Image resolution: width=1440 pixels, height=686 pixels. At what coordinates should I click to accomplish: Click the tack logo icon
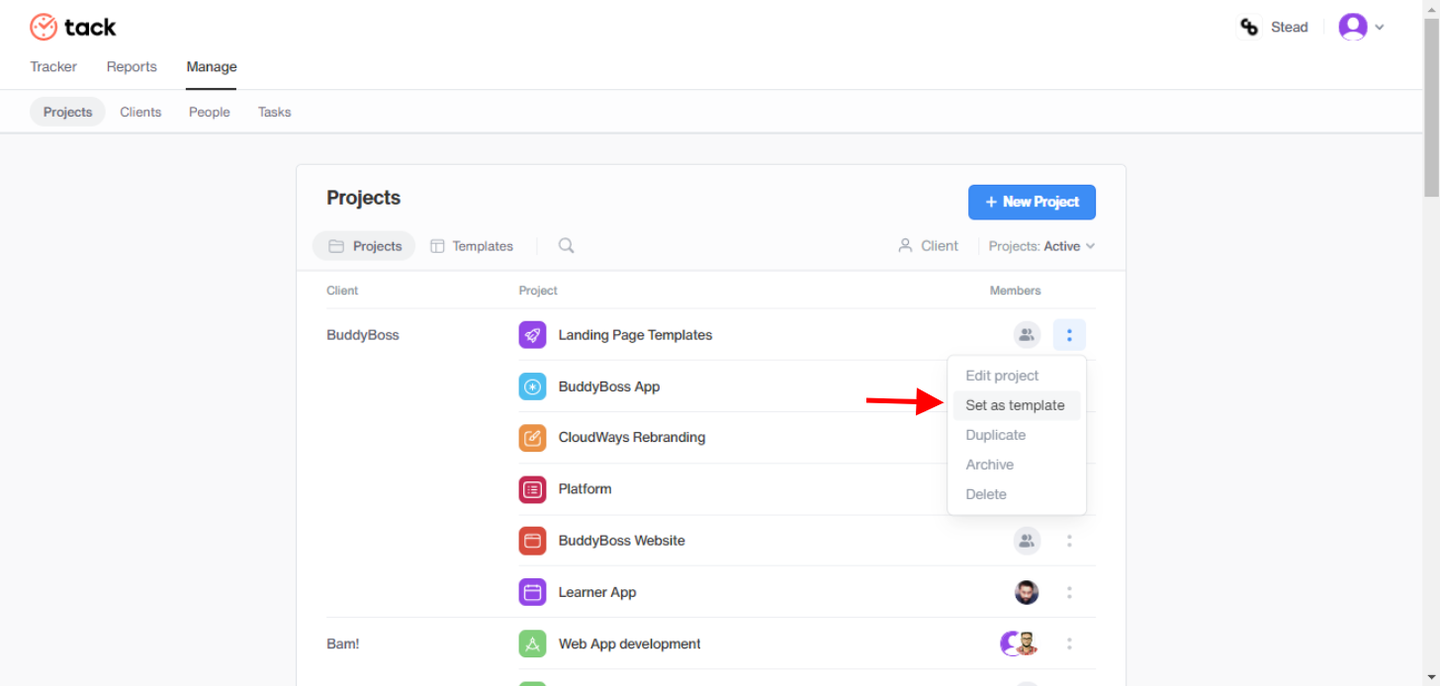[43, 27]
